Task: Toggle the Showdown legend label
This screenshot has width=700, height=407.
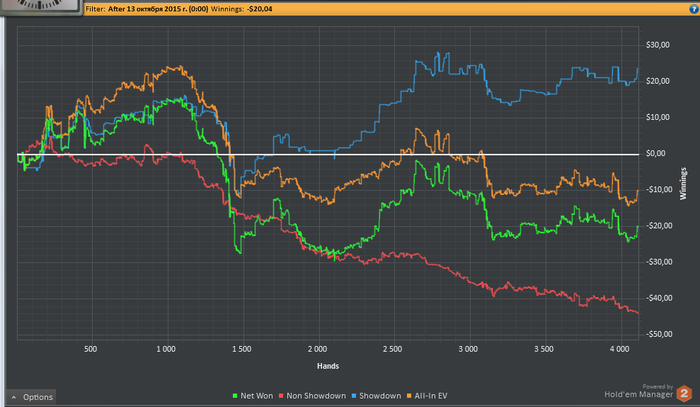Action: pyautogui.click(x=380, y=396)
